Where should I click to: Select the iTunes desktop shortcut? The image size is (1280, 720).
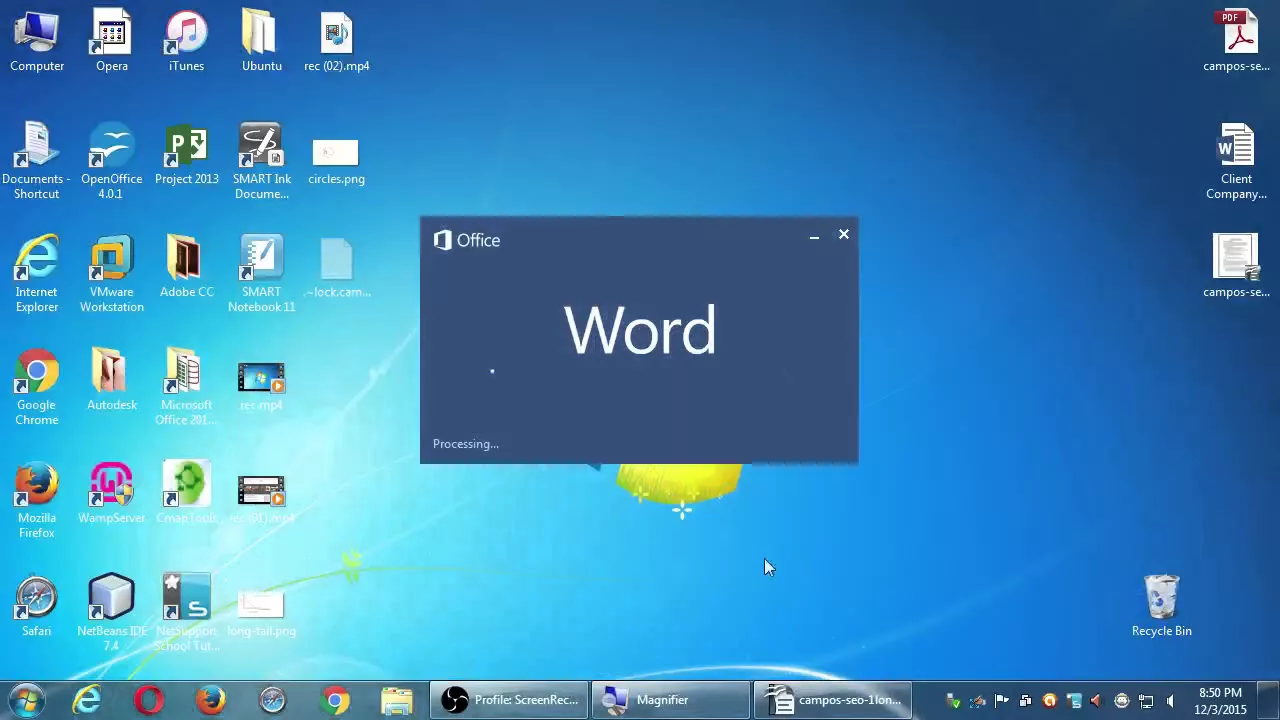click(x=186, y=40)
